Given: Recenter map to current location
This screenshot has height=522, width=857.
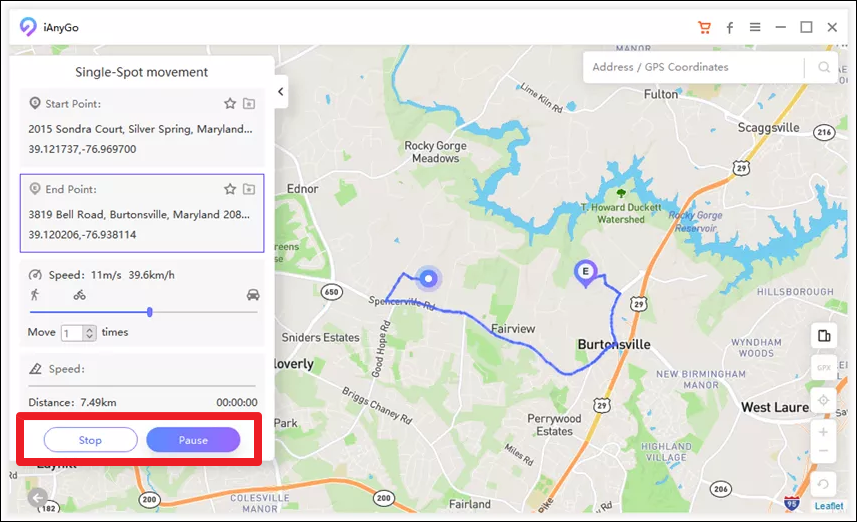Looking at the screenshot, I should 824,401.
